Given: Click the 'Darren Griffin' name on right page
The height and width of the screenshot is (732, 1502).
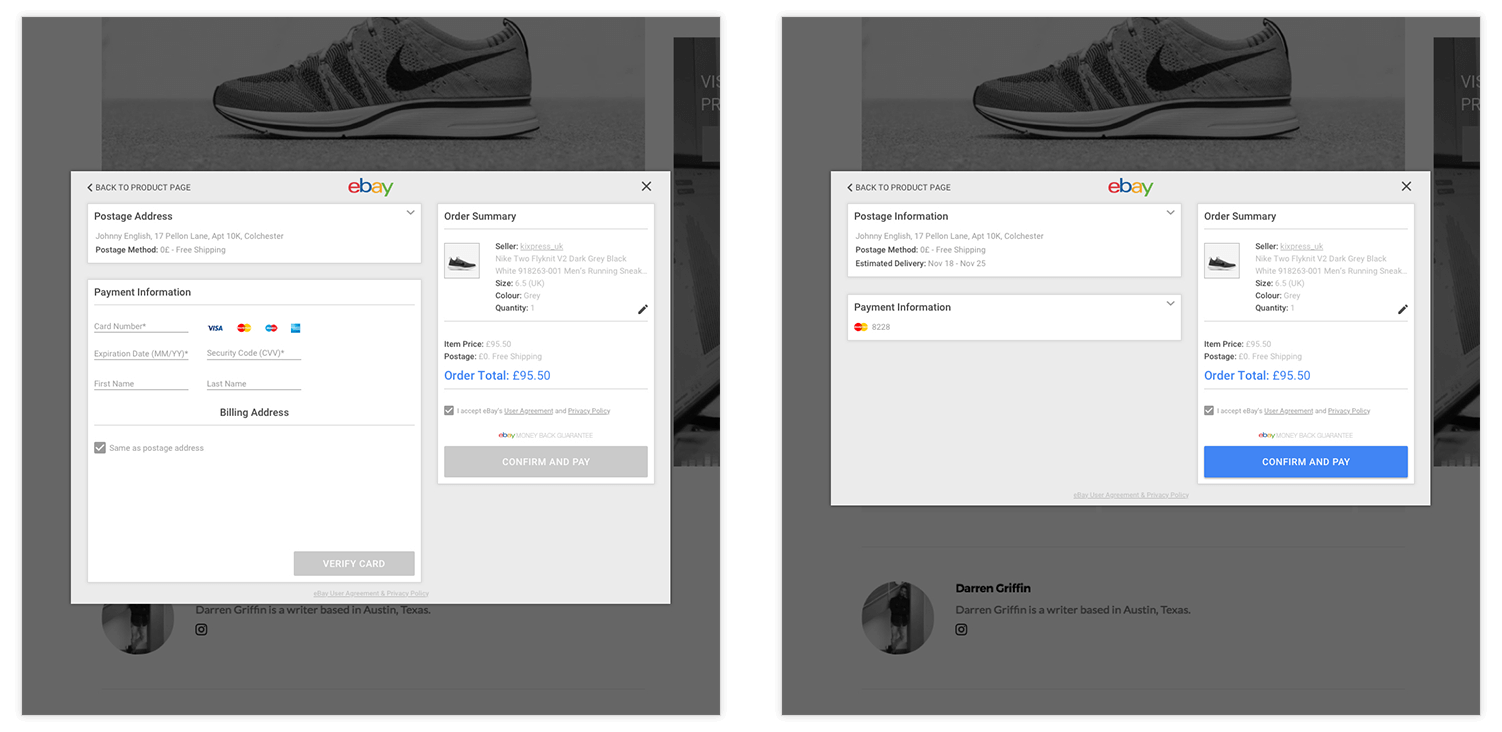Looking at the screenshot, I should [993, 588].
